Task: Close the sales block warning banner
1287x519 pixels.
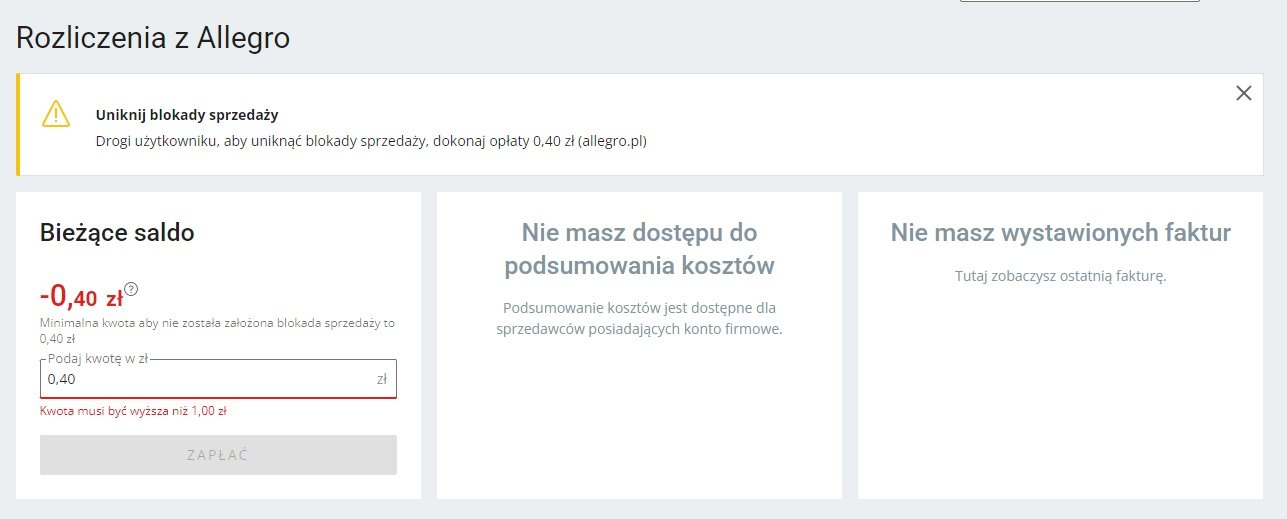Action: click(x=1243, y=94)
